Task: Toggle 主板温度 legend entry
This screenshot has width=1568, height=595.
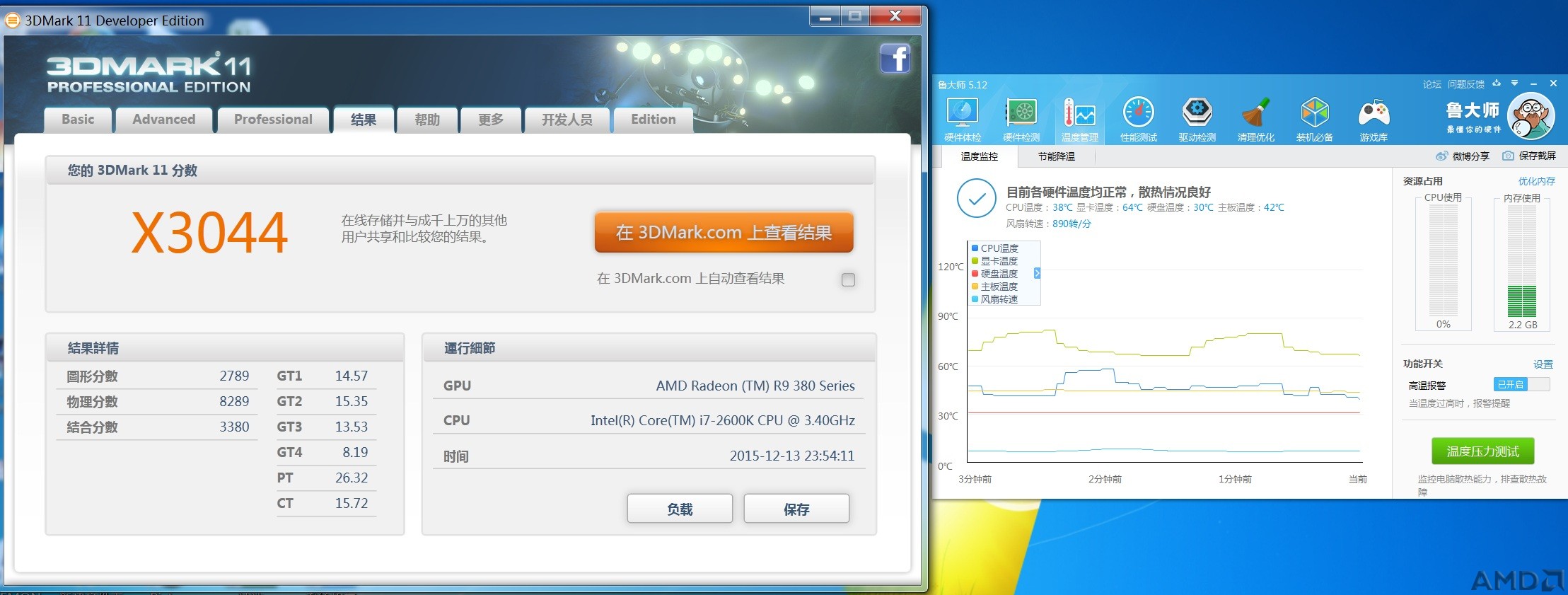Action: click(x=995, y=287)
